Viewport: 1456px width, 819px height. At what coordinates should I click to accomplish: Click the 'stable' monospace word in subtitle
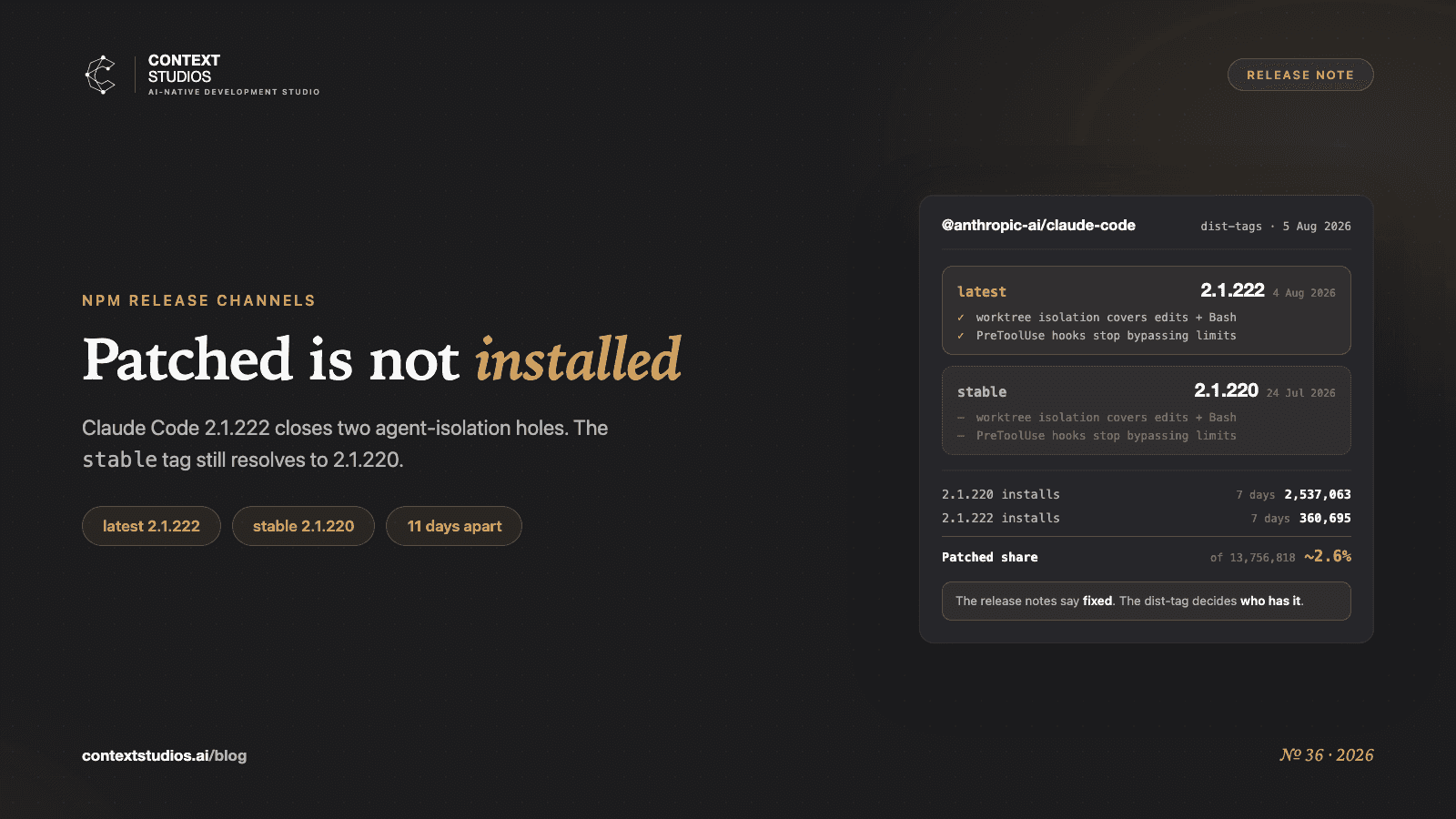pyautogui.click(x=120, y=460)
